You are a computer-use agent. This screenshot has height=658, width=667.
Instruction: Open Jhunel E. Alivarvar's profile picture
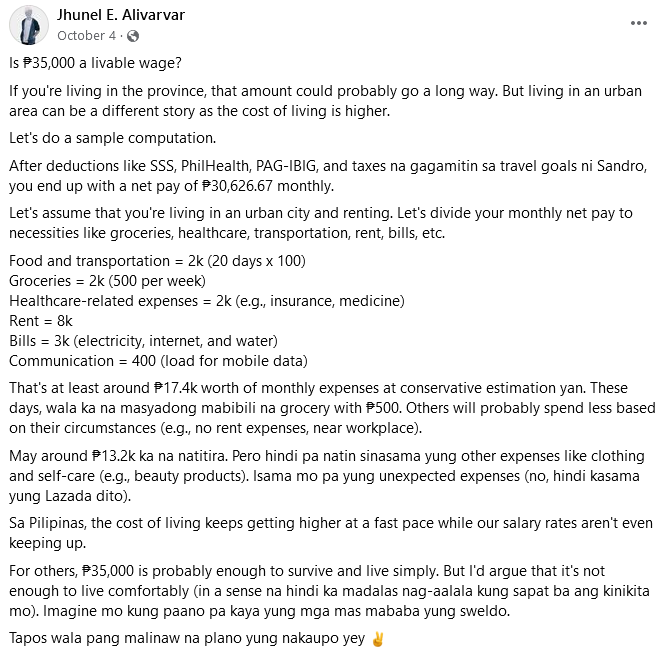point(31,24)
